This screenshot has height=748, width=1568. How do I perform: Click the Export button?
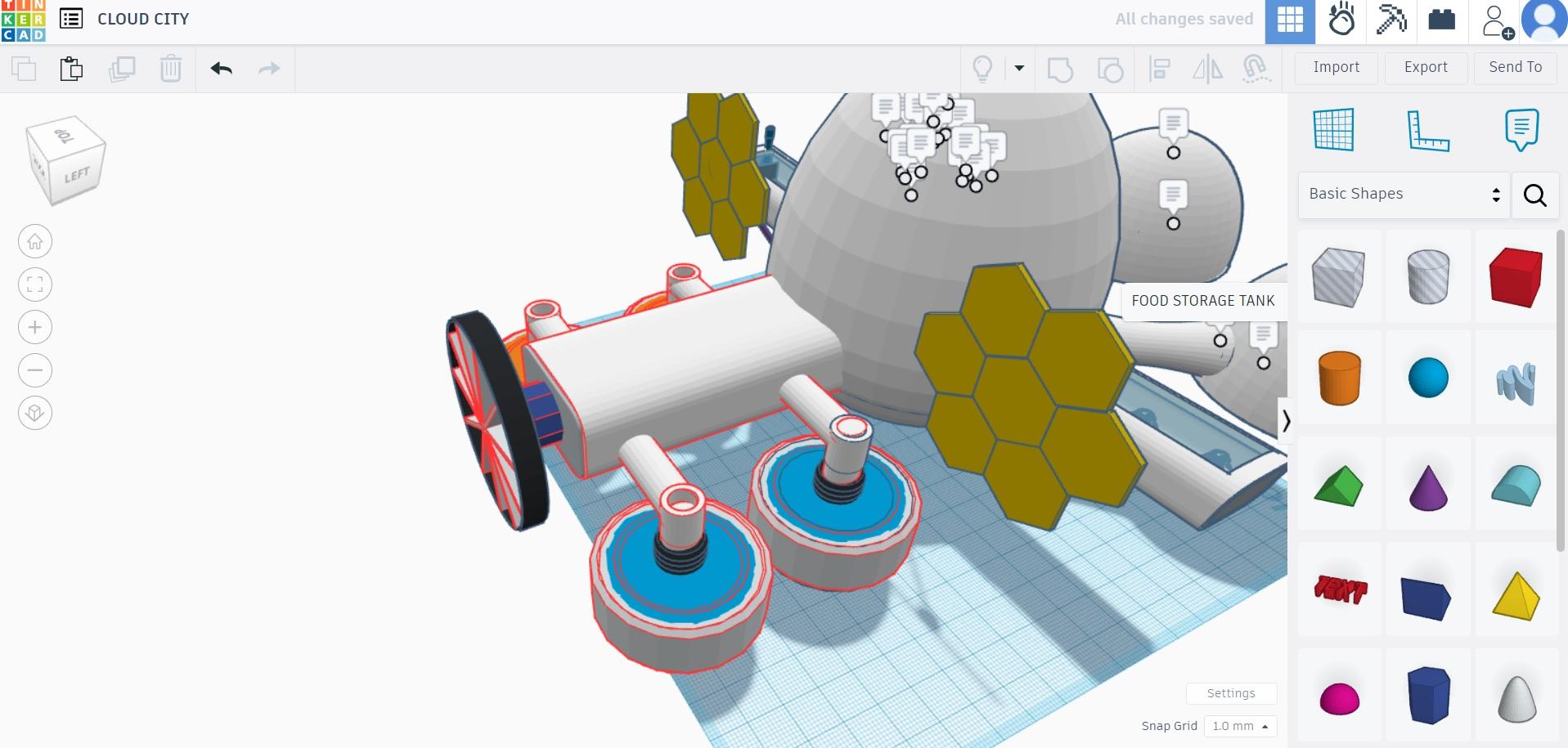(1426, 68)
